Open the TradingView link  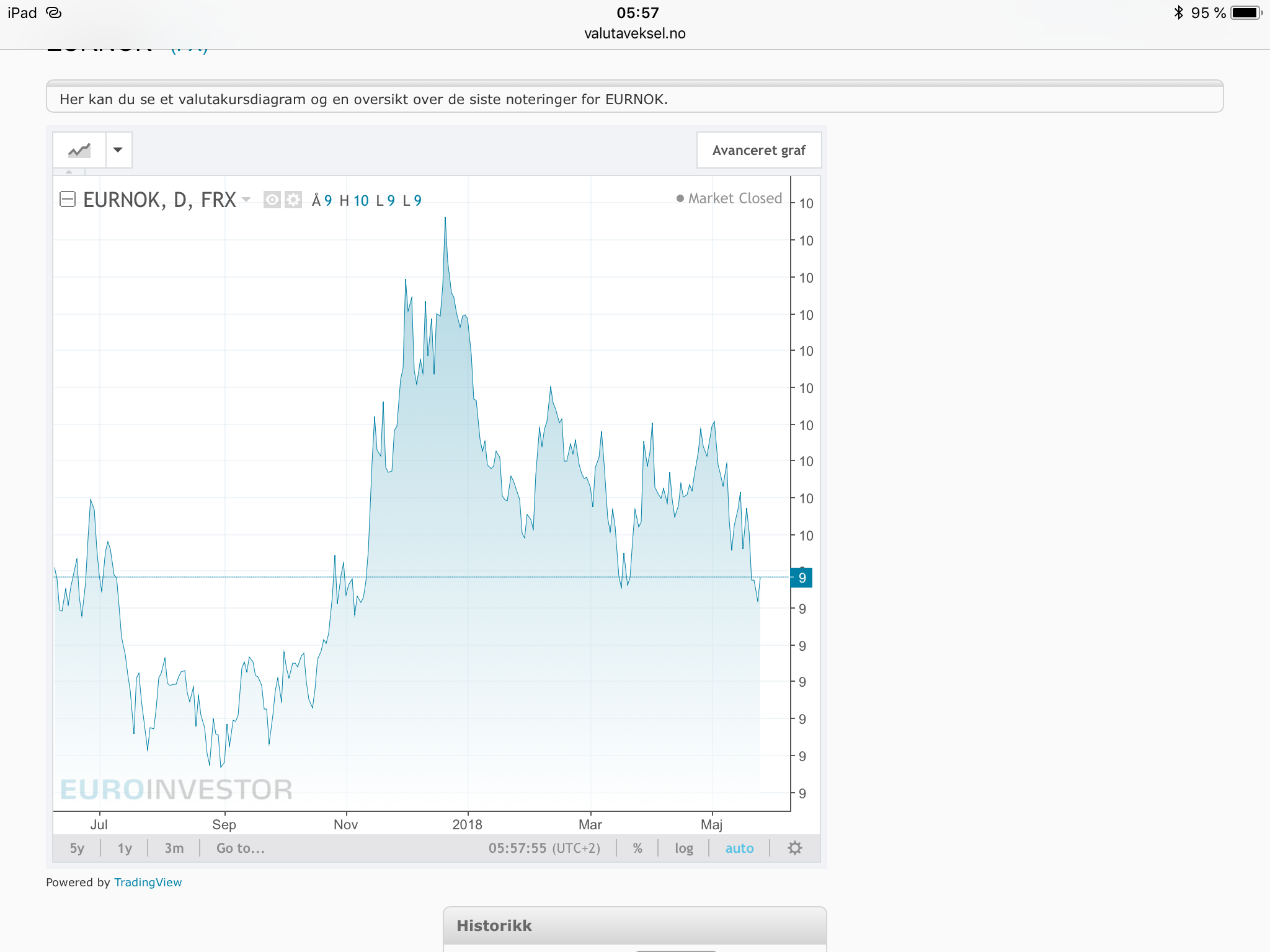click(148, 883)
